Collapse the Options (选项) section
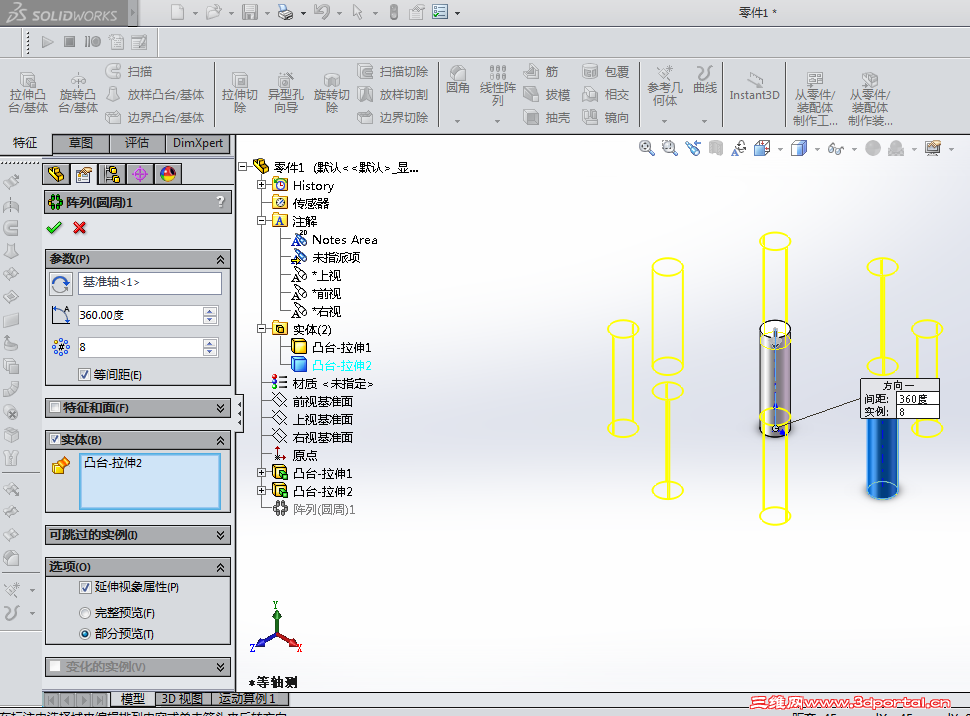This screenshot has width=970, height=716. point(220,567)
